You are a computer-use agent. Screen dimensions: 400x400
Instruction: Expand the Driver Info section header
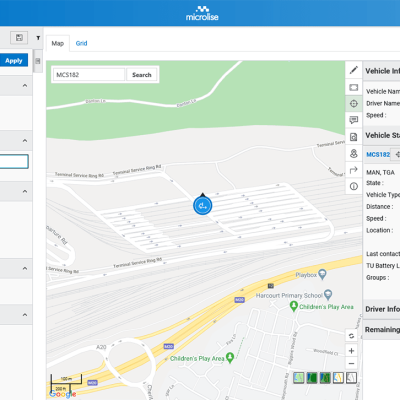382,309
